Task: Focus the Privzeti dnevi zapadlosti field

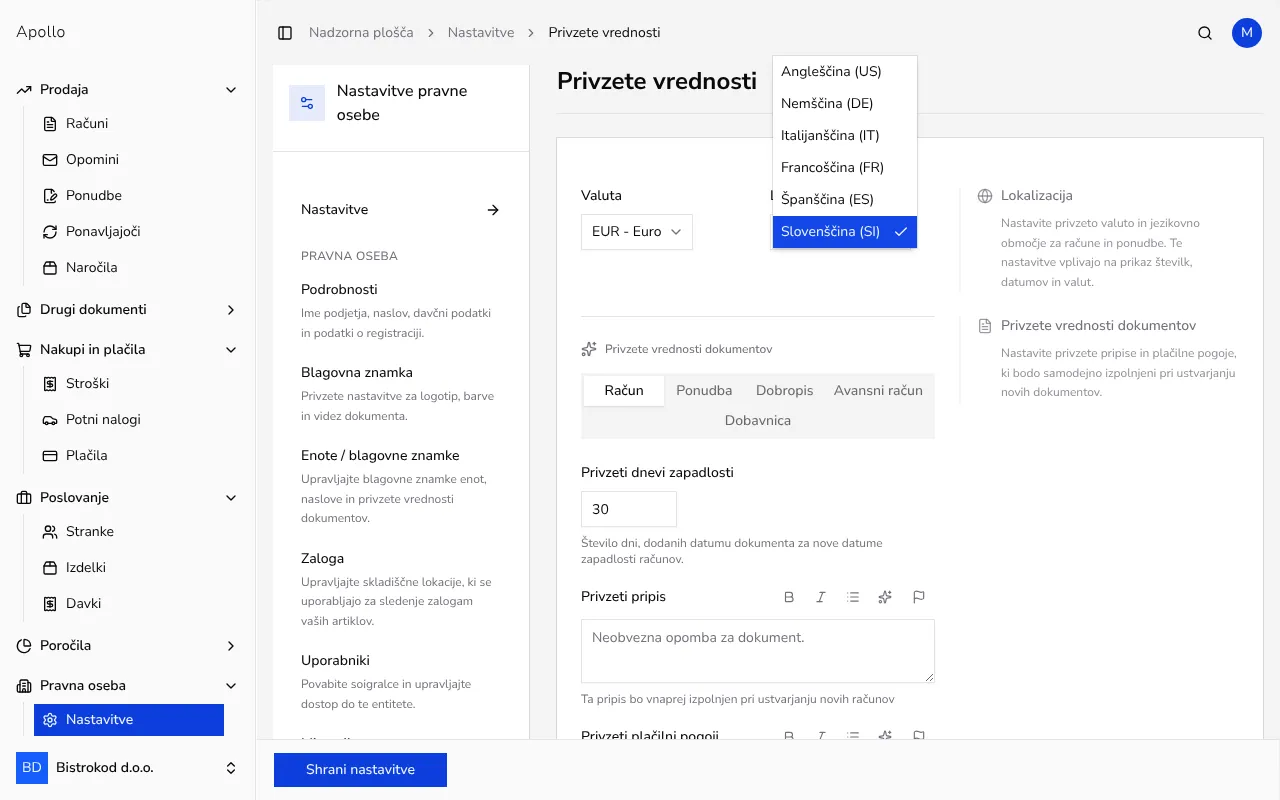Action: pyautogui.click(x=629, y=509)
